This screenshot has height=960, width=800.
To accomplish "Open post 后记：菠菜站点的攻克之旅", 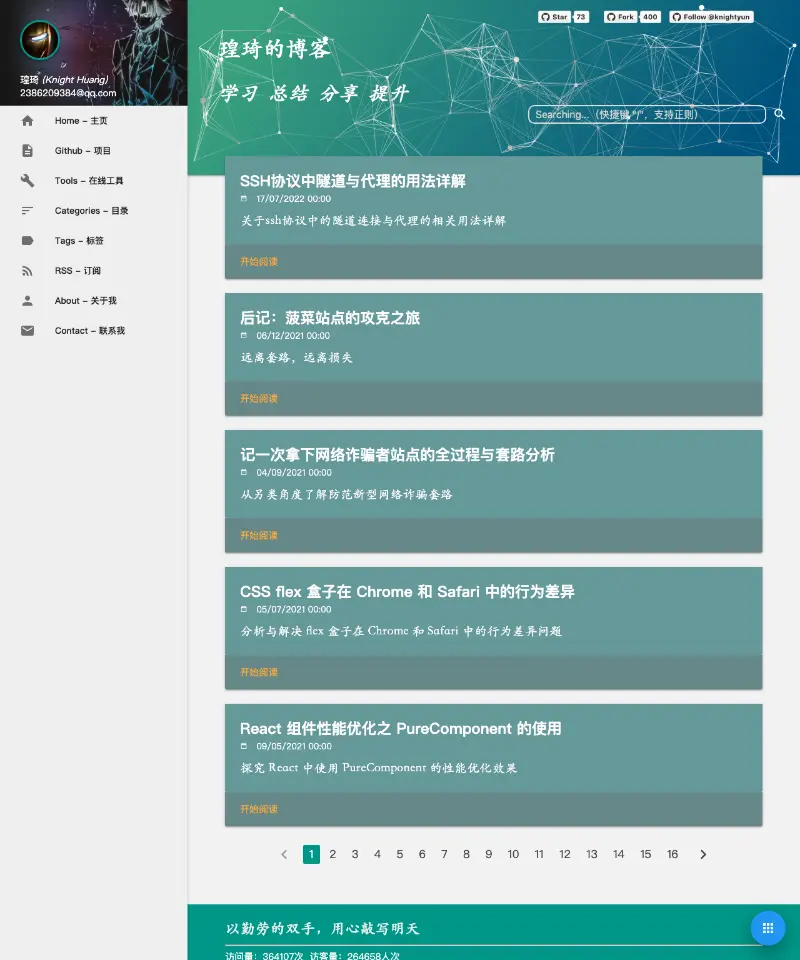I will pyautogui.click(x=330, y=318).
